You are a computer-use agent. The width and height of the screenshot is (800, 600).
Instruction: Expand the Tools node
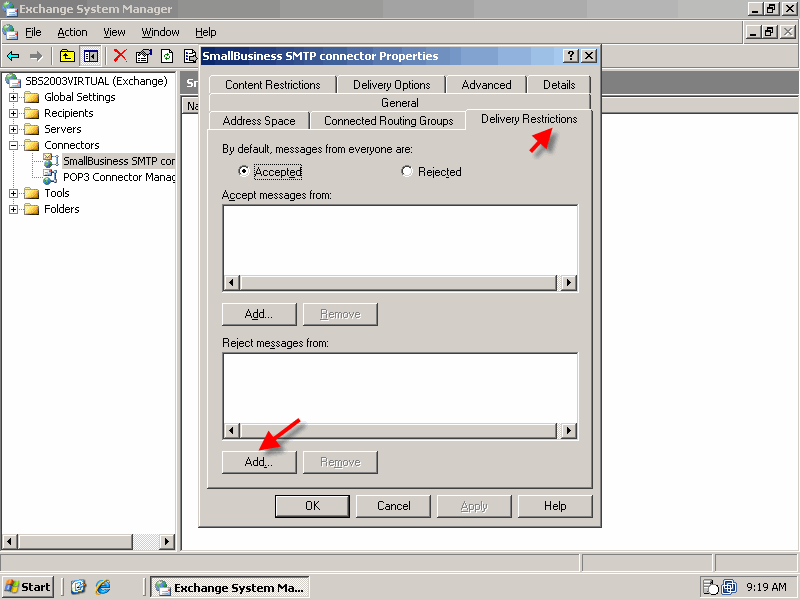click(14, 193)
